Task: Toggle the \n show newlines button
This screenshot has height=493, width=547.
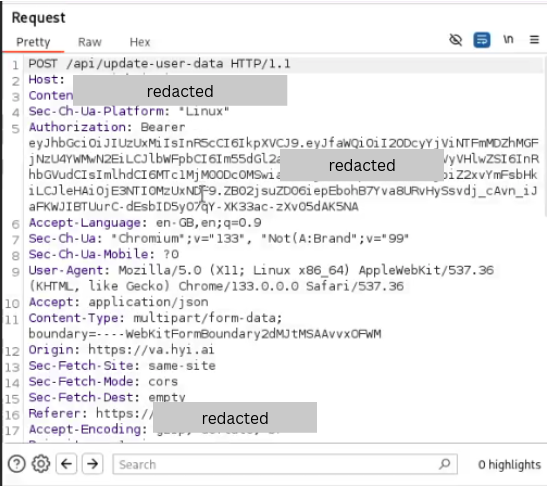Action: pos(508,39)
